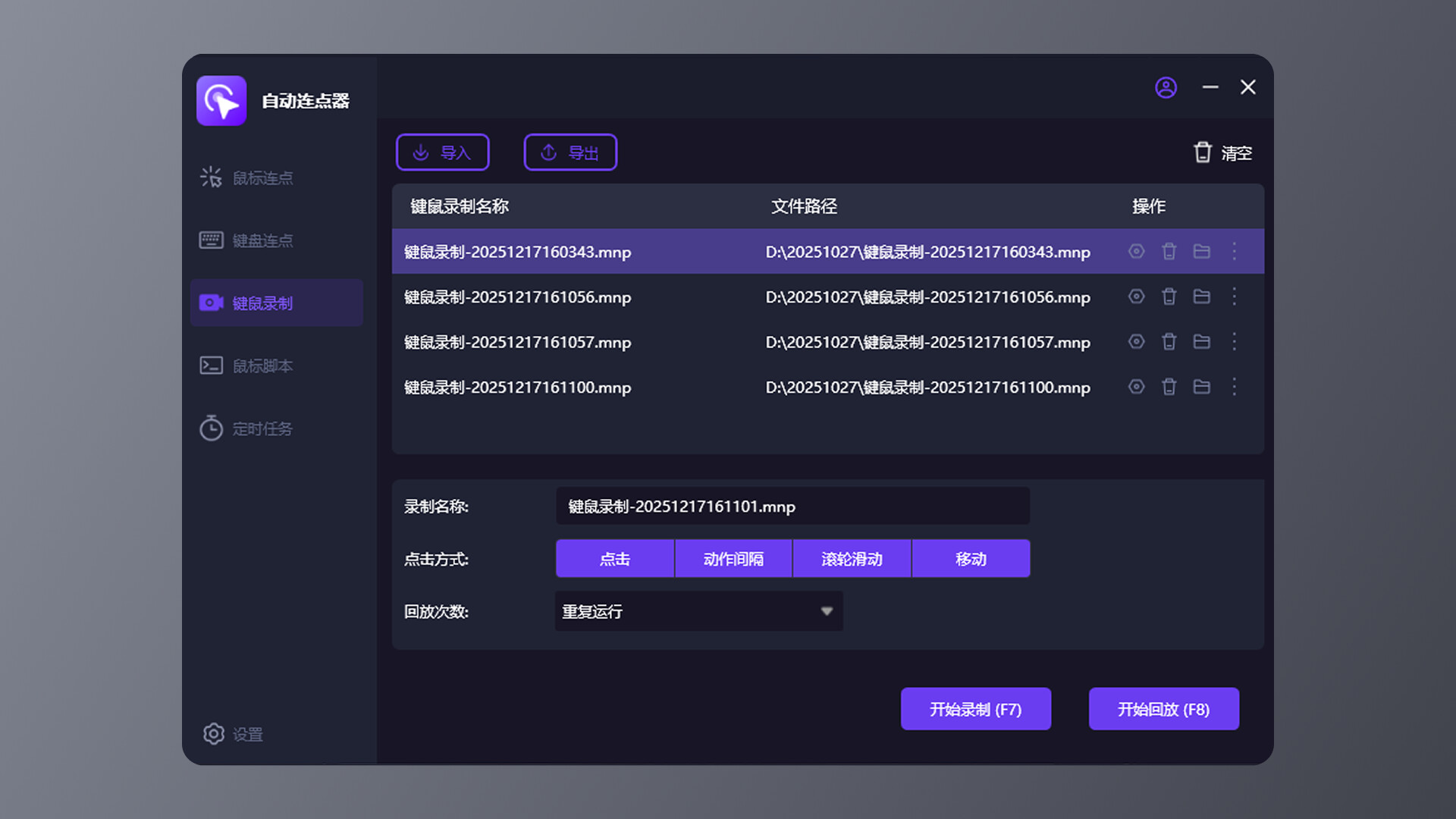Click the app logo cursor icon
The width and height of the screenshot is (1456, 819).
[x=221, y=101]
